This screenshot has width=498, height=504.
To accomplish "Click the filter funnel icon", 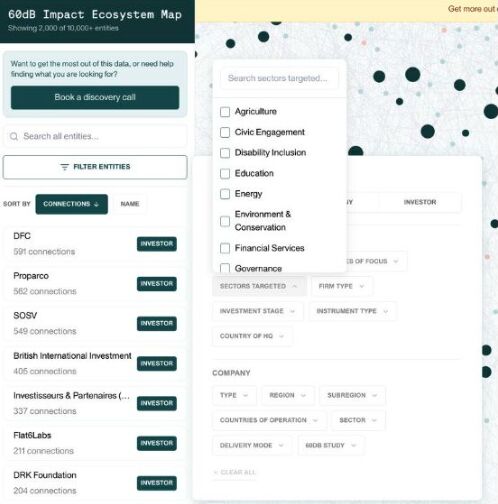I will coord(64,167).
